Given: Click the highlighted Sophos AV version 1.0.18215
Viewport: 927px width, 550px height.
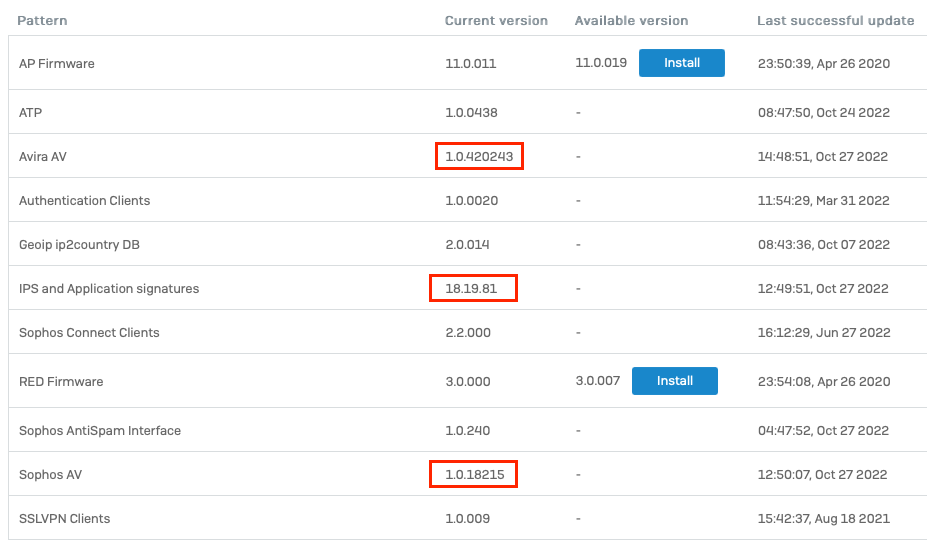Looking at the screenshot, I should coord(473,474).
